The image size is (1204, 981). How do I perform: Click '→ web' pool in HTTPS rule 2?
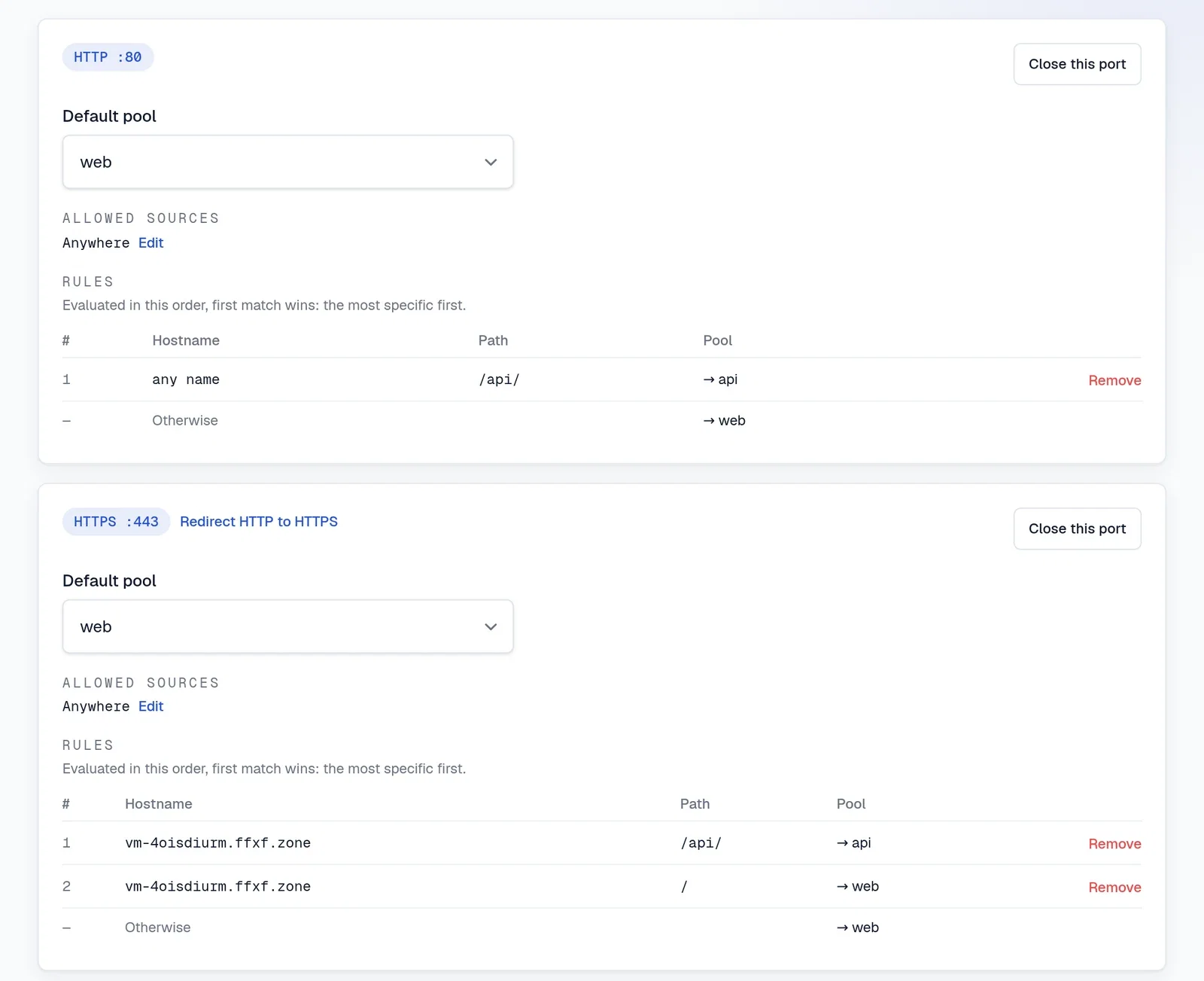point(857,887)
